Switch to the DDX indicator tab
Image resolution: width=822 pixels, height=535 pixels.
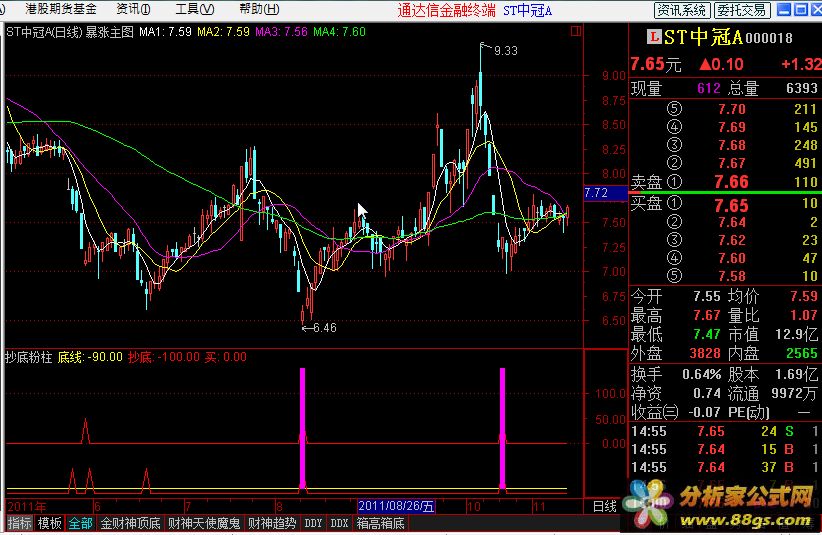click(x=339, y=523)
